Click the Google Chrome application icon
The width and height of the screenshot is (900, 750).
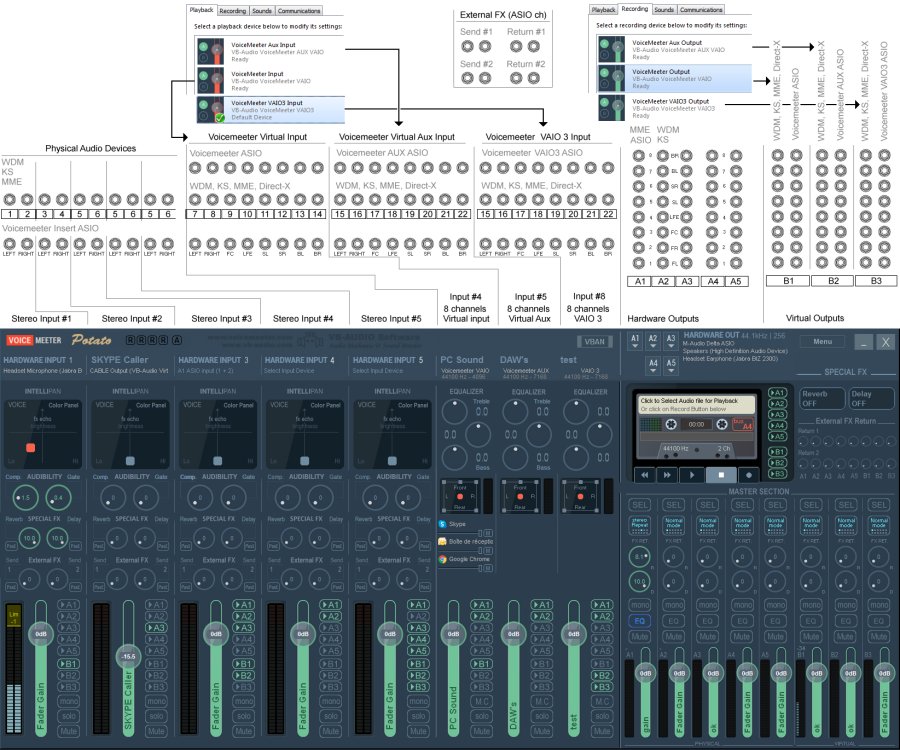(443, 559)
